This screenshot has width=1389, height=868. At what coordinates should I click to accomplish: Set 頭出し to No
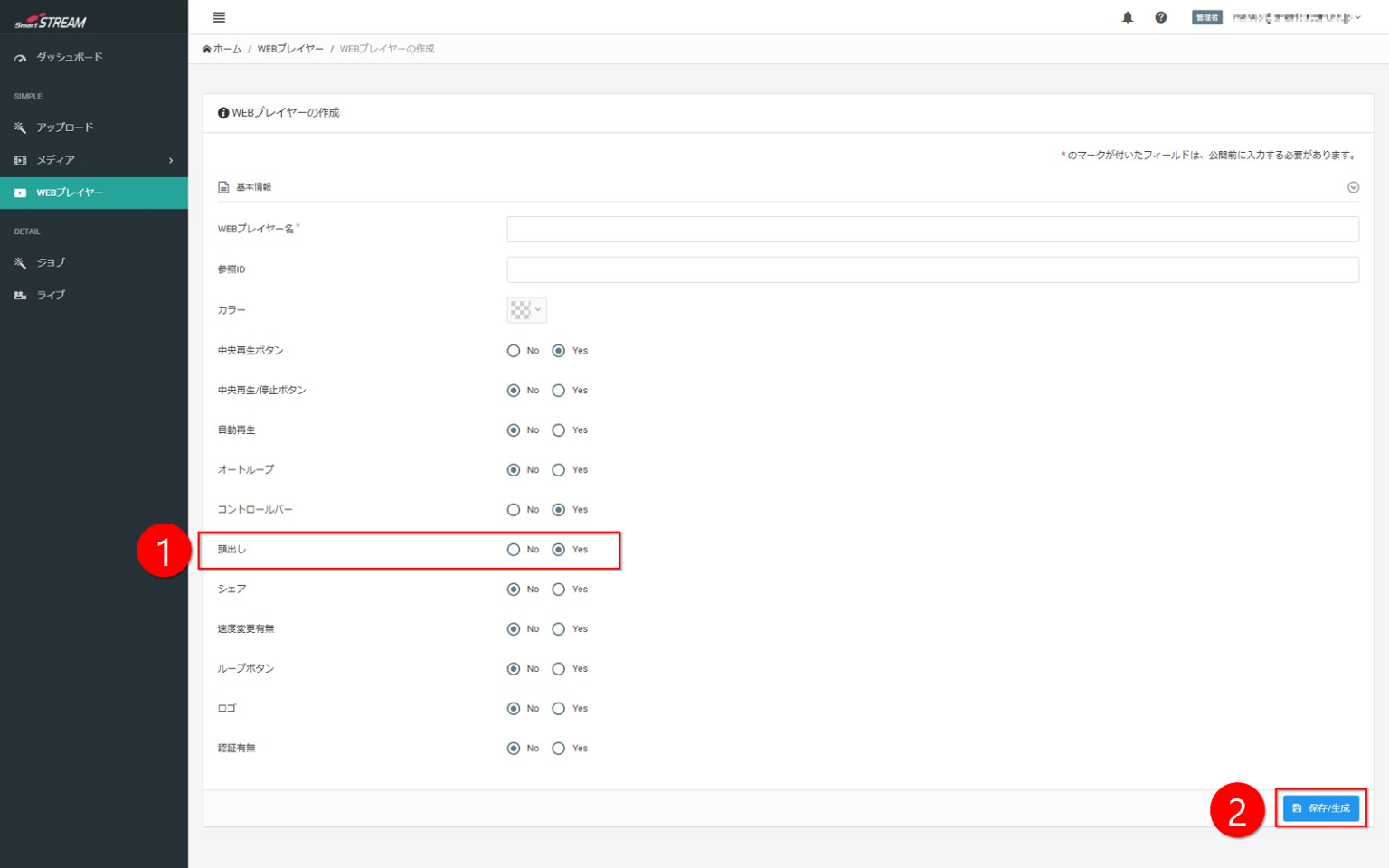pos(514,550)
